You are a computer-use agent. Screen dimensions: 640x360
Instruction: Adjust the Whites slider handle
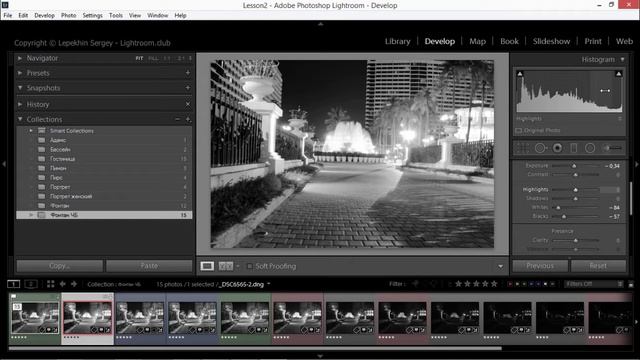pos(558,207)
